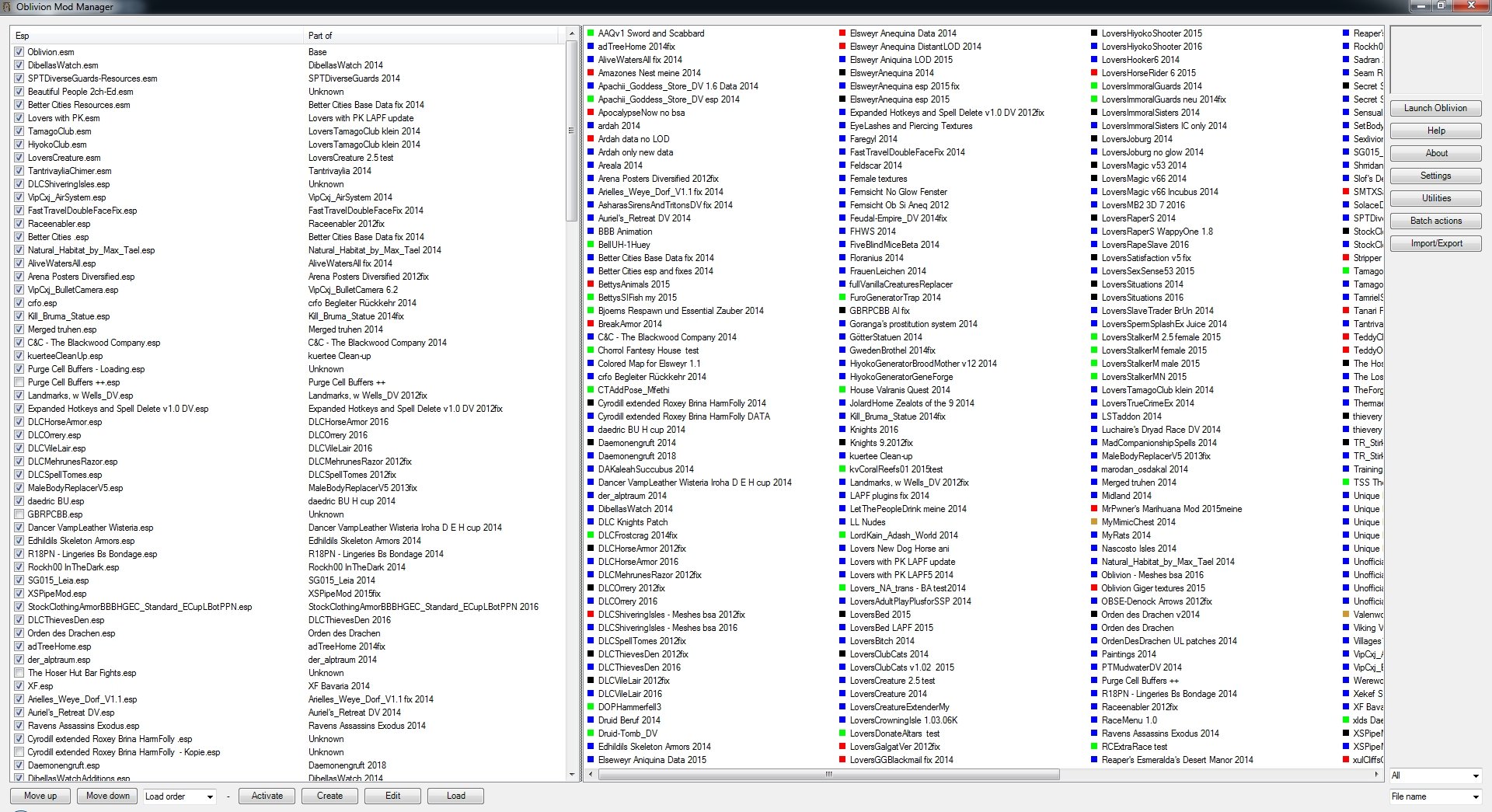Enable the GBRPCBB.esp checkbox
Image resolution: width=1492 pixels, height=812 pixels.
tap(19, 514)
